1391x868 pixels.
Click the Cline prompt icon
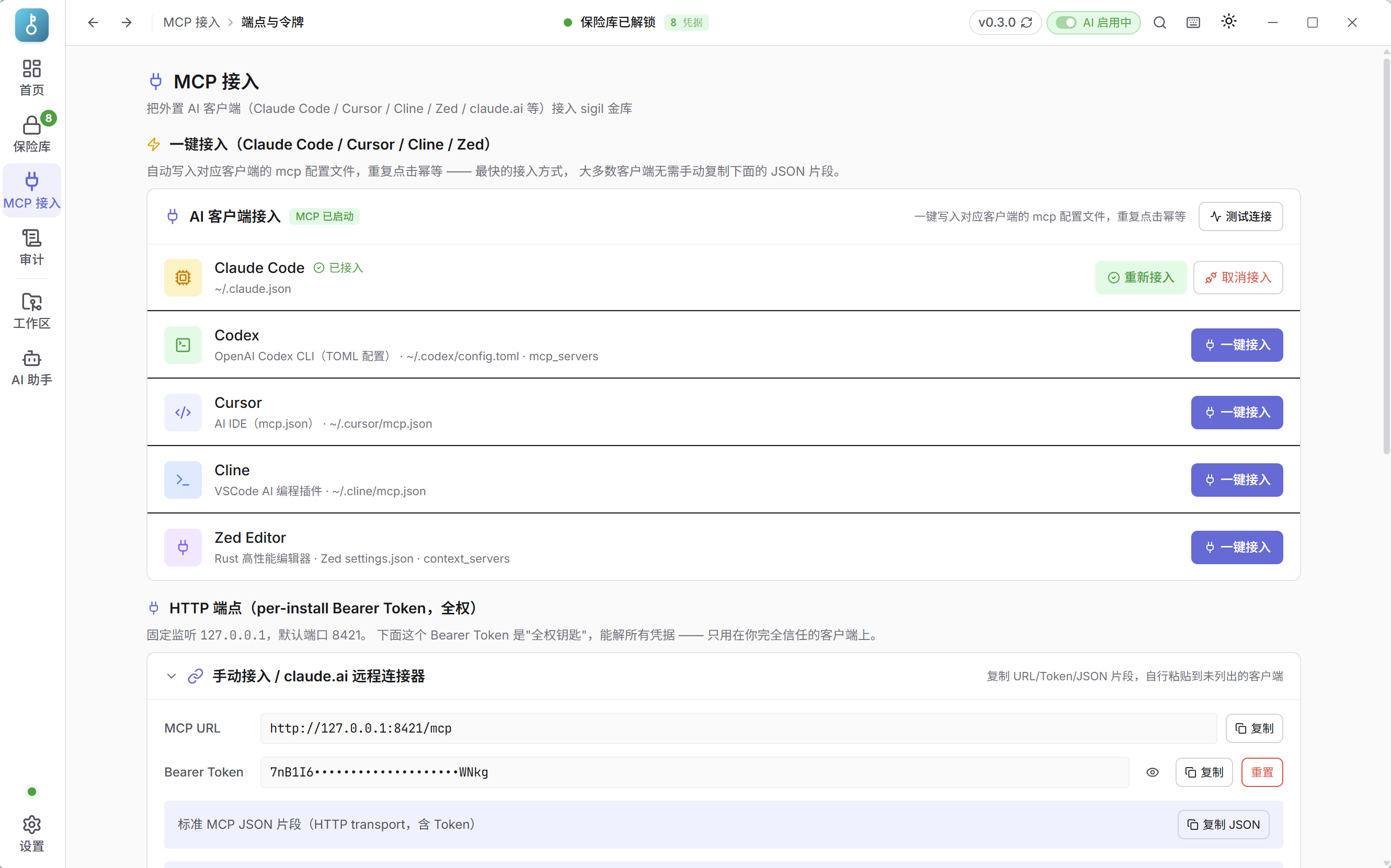tap(183, 480)
